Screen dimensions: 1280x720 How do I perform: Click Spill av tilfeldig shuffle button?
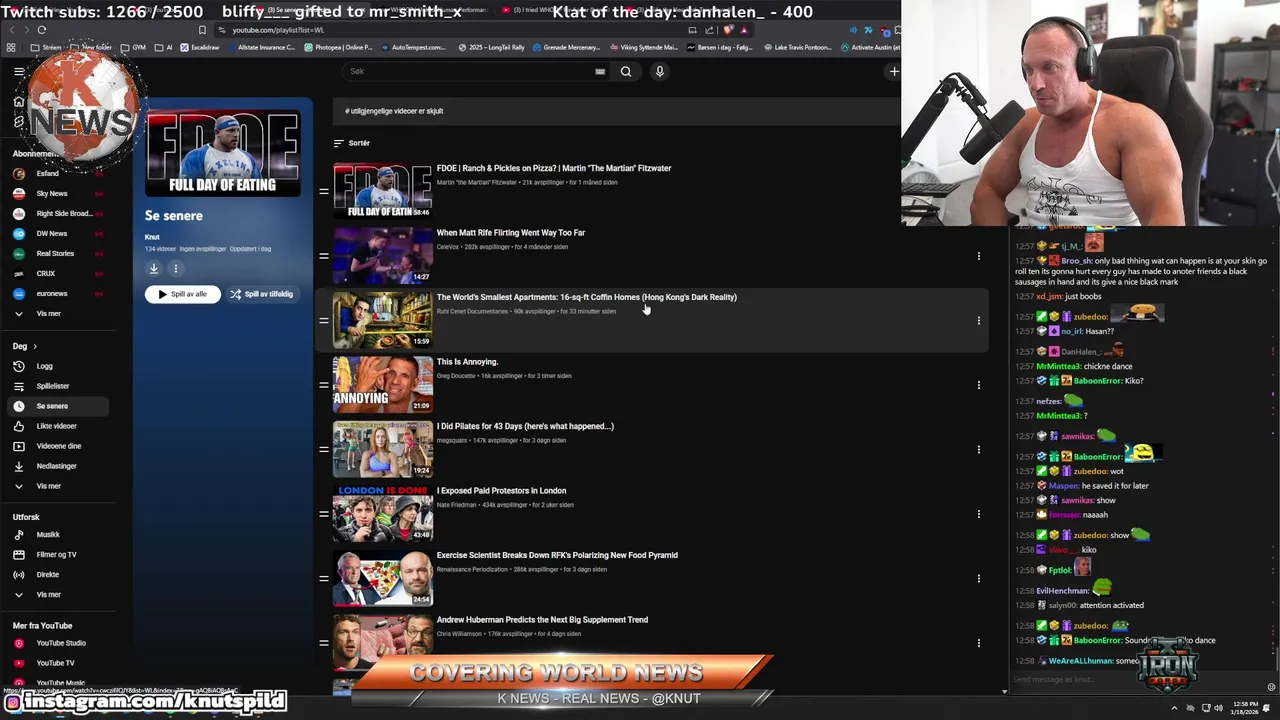point(261,294)
